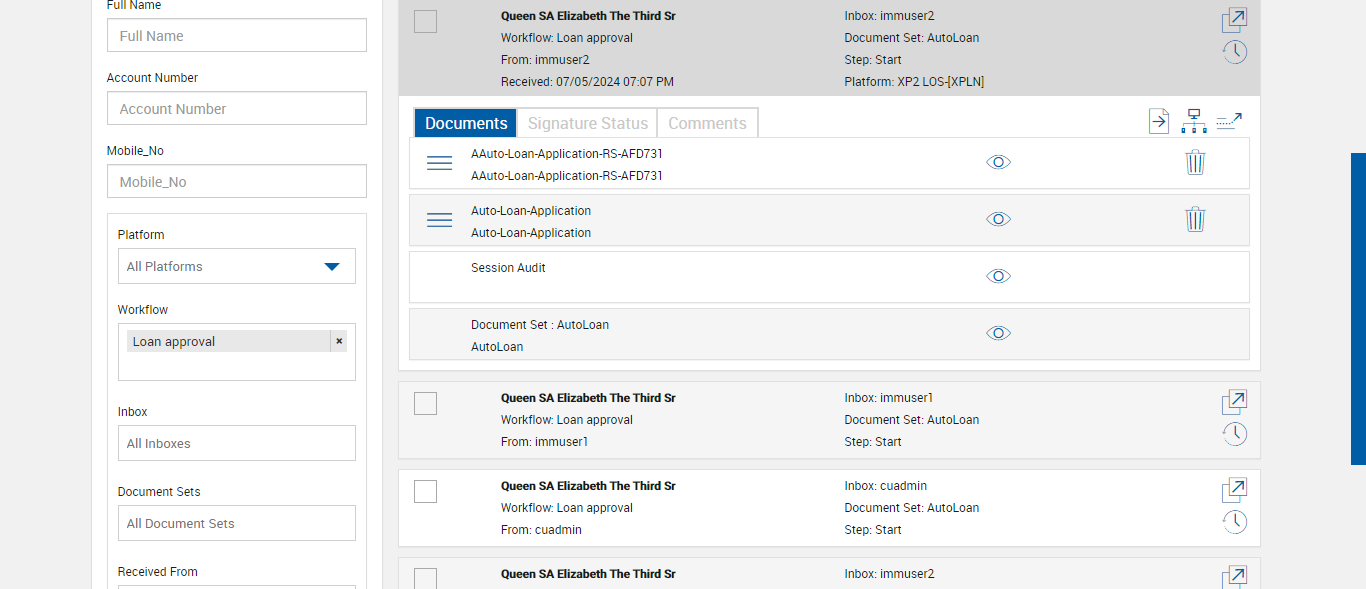Open the All Inboxes selector
This screenshot has height=589, width=1366.
tap(237, 444)
